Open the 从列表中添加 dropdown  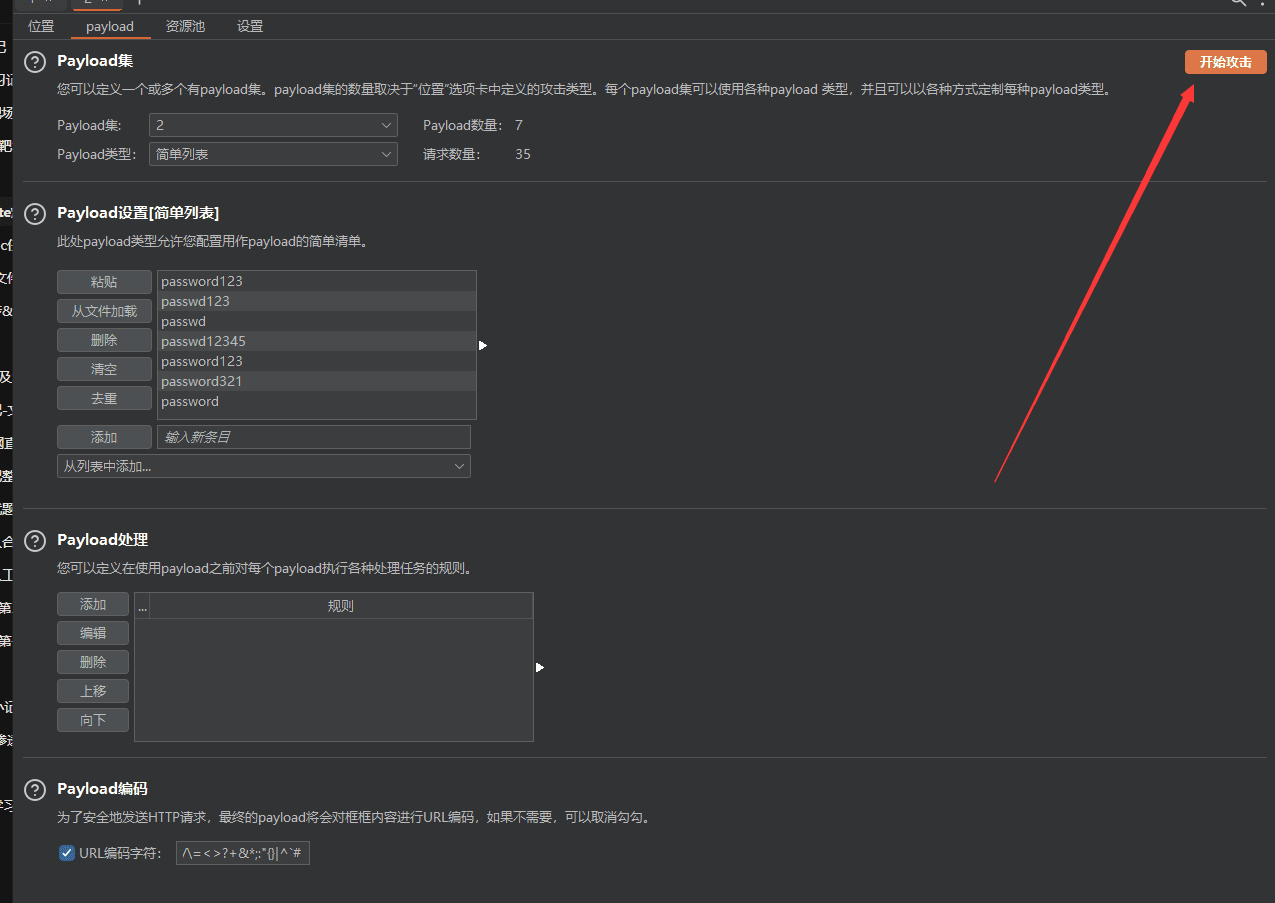[263, 466]
